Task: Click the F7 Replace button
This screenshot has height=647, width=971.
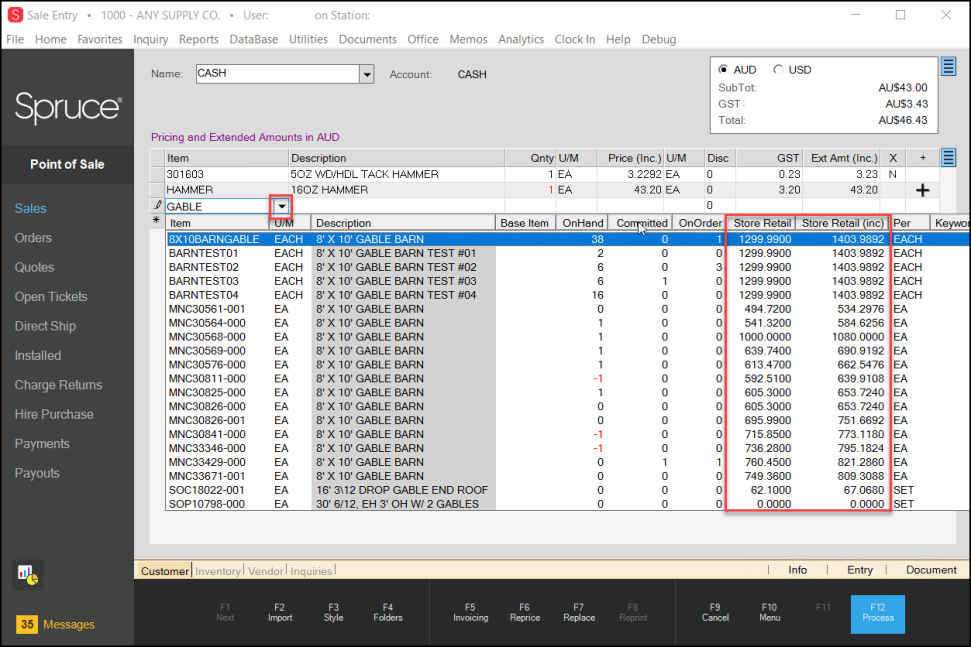Action: point(579,612)
